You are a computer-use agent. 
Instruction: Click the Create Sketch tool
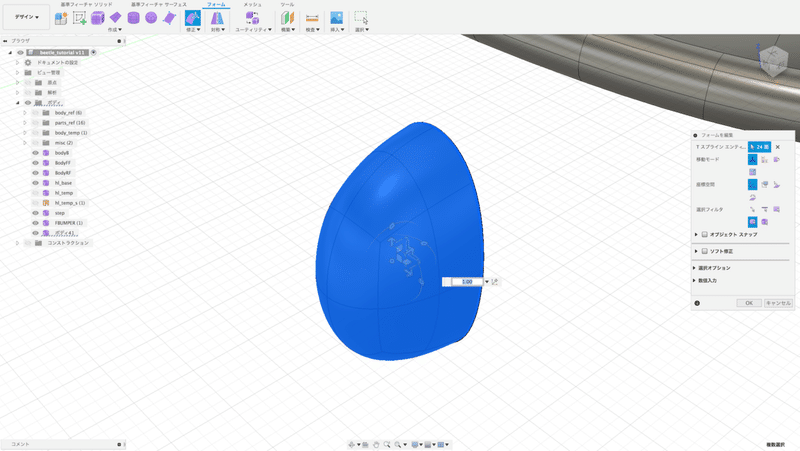tap(79, 18)
